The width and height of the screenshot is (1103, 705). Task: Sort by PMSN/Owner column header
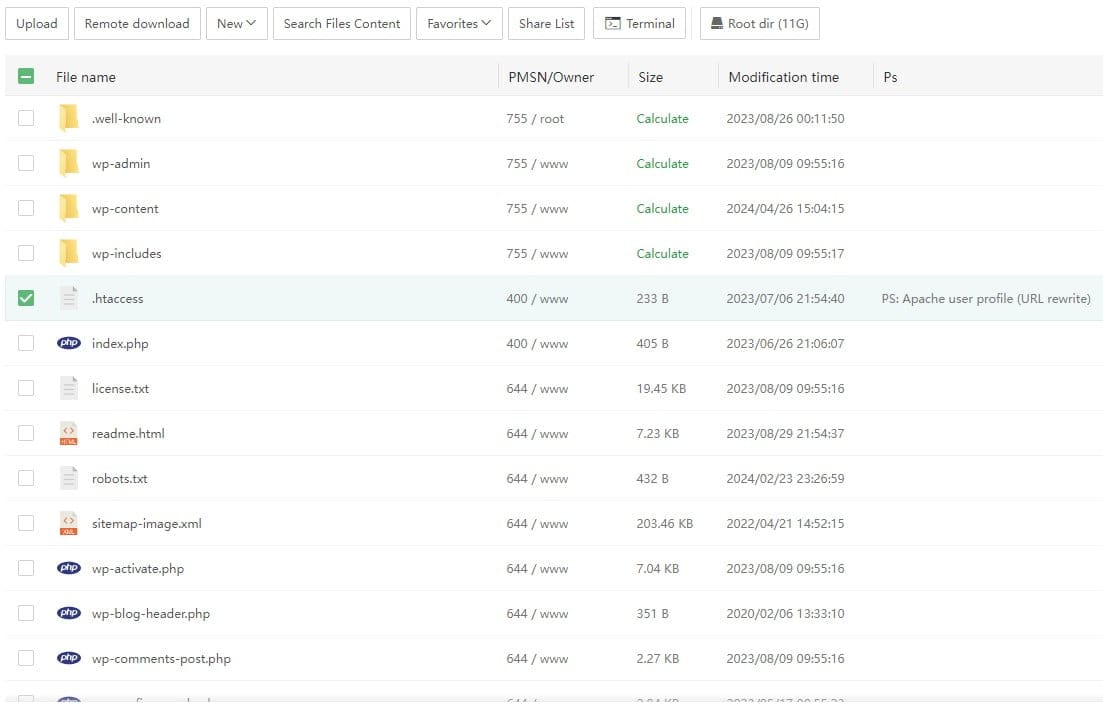point(551,77)
